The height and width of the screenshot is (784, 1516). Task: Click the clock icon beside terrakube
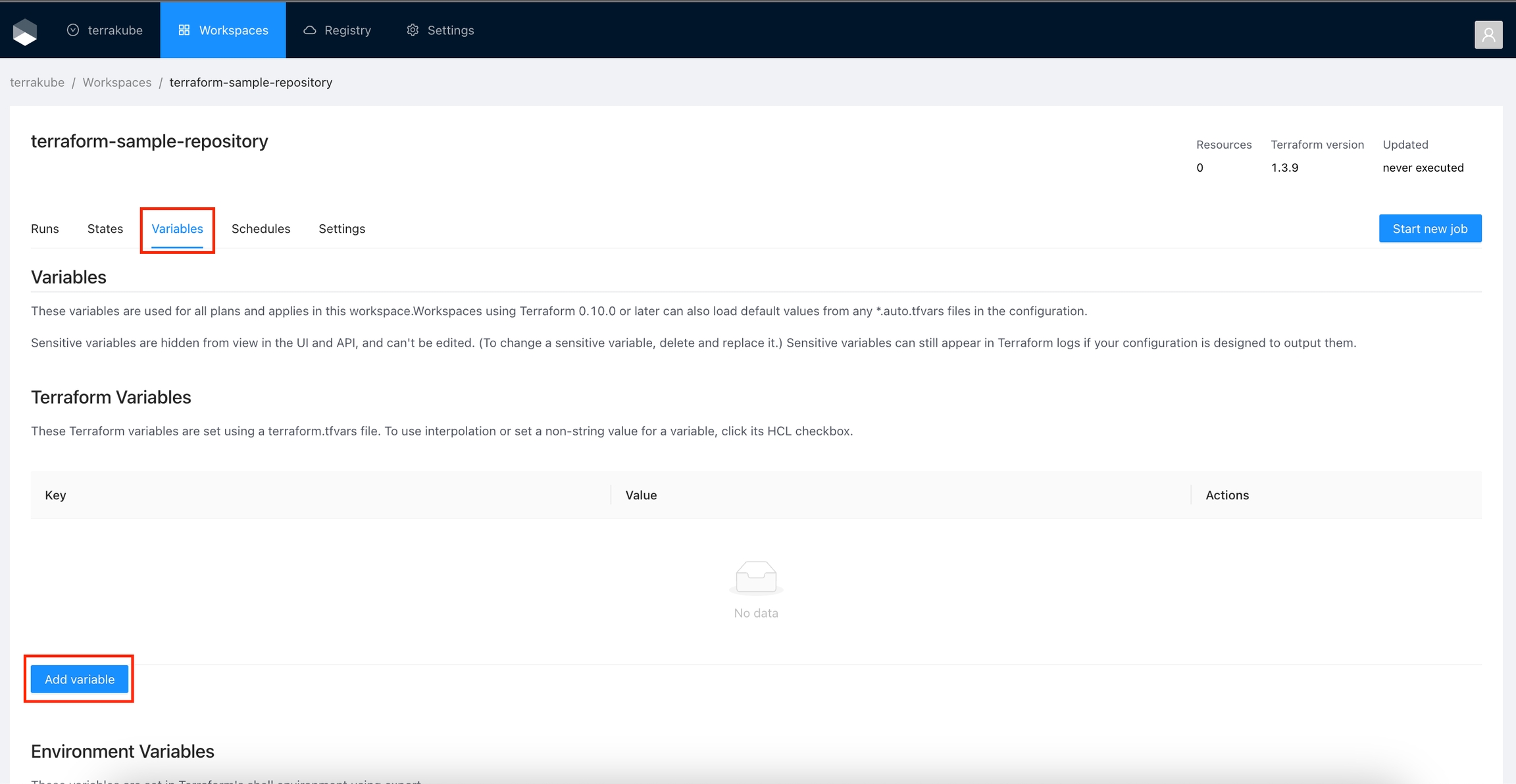click(73, 30)
